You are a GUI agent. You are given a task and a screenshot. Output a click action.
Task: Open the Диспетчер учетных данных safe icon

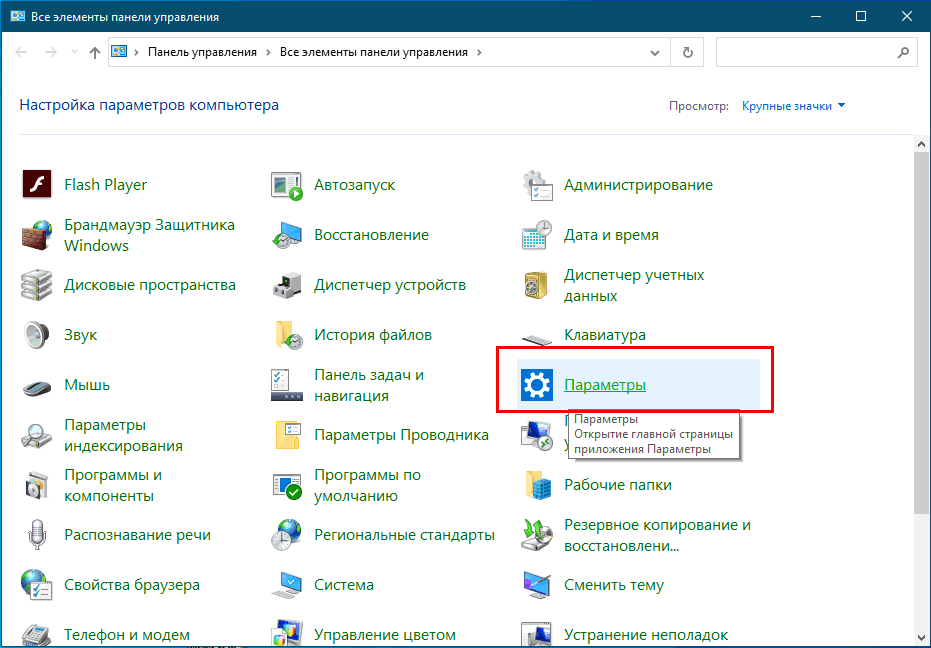point(537,285)
